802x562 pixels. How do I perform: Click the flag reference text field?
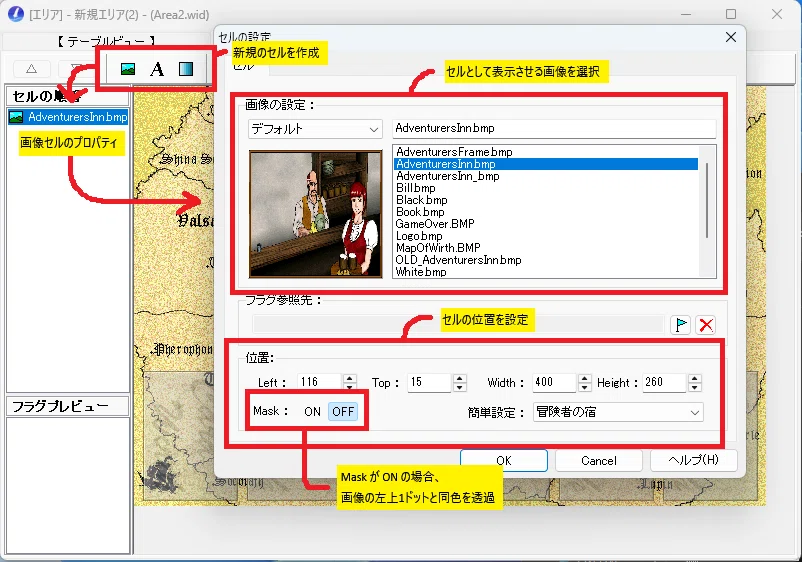point(458,325)
